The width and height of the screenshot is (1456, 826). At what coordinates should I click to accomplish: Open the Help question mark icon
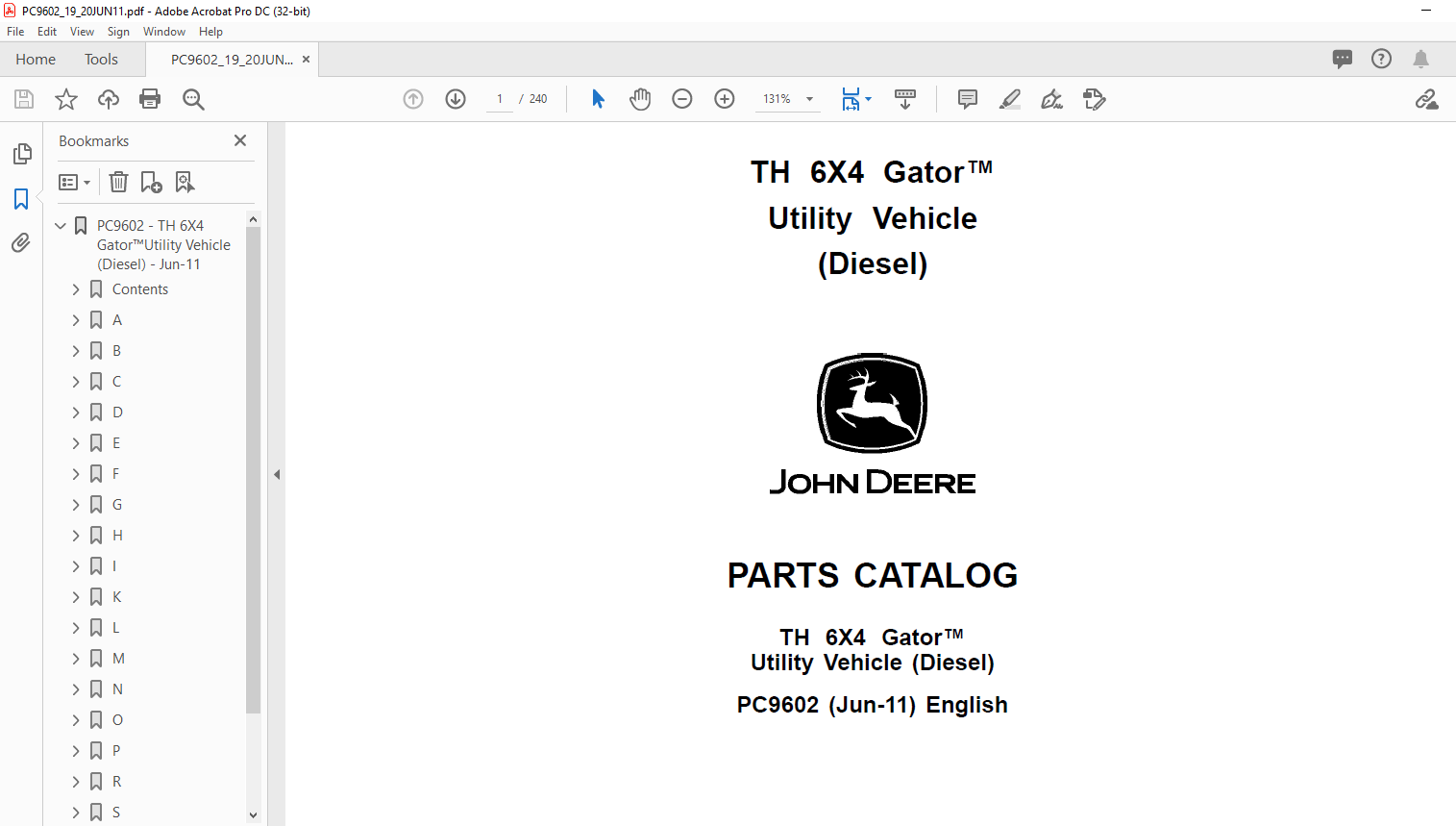(x=1381, y=59)
